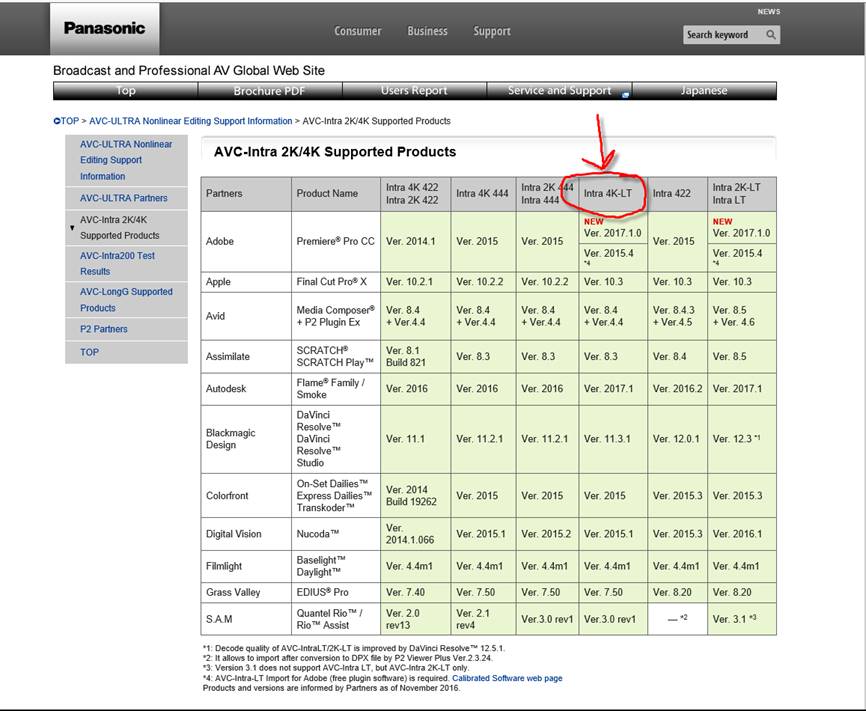Click the Product Name column header
866x711 pixels.
[x=336, y=194]
